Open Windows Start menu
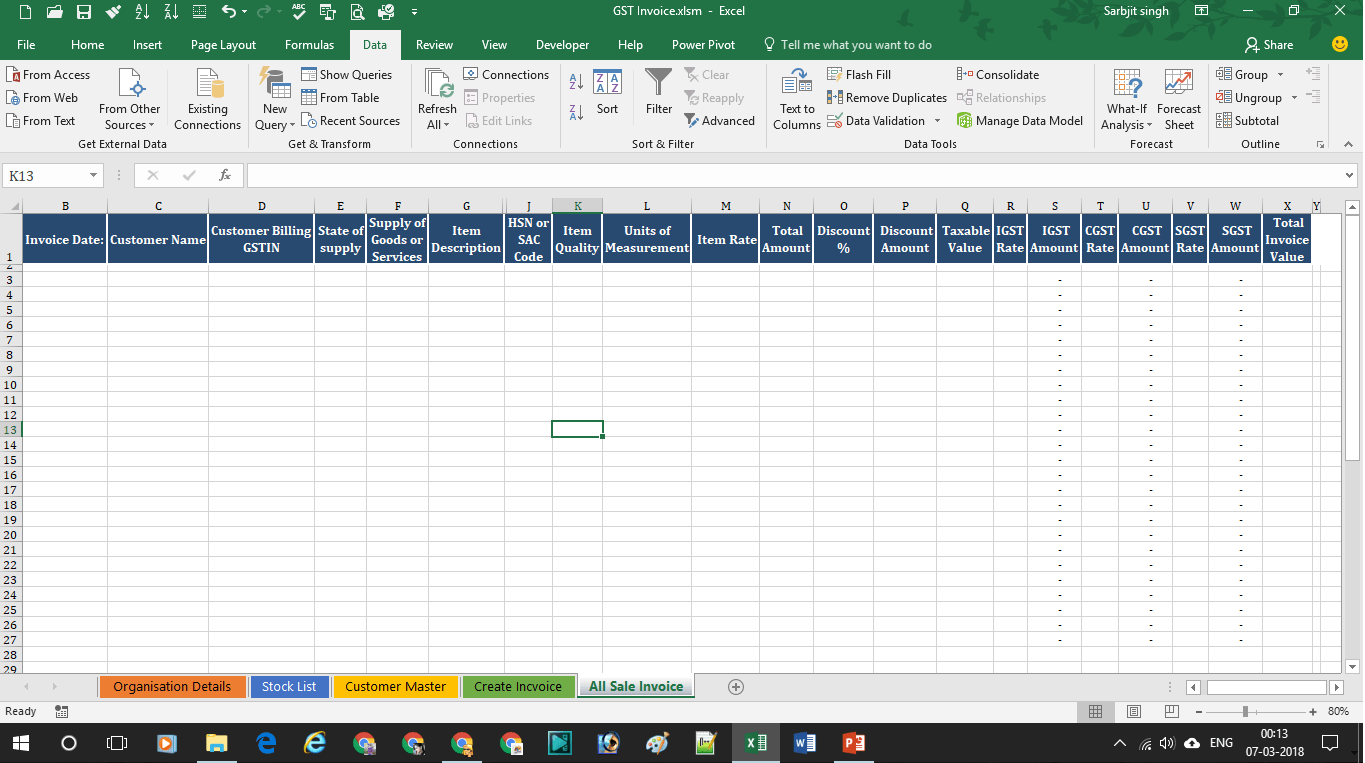Viewport: 1365px width, 763px height. pos(20,743)
